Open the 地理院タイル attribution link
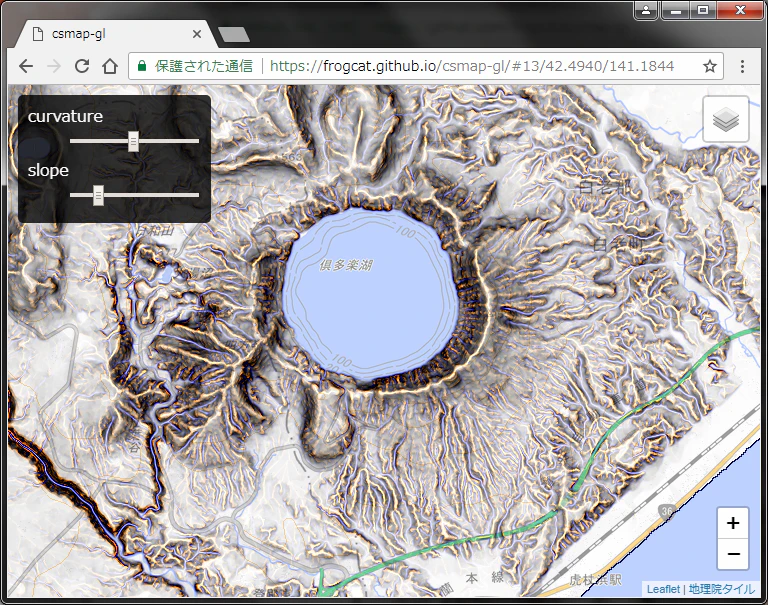The height and width of the screenshot is (605, 768). pos(721,589)
